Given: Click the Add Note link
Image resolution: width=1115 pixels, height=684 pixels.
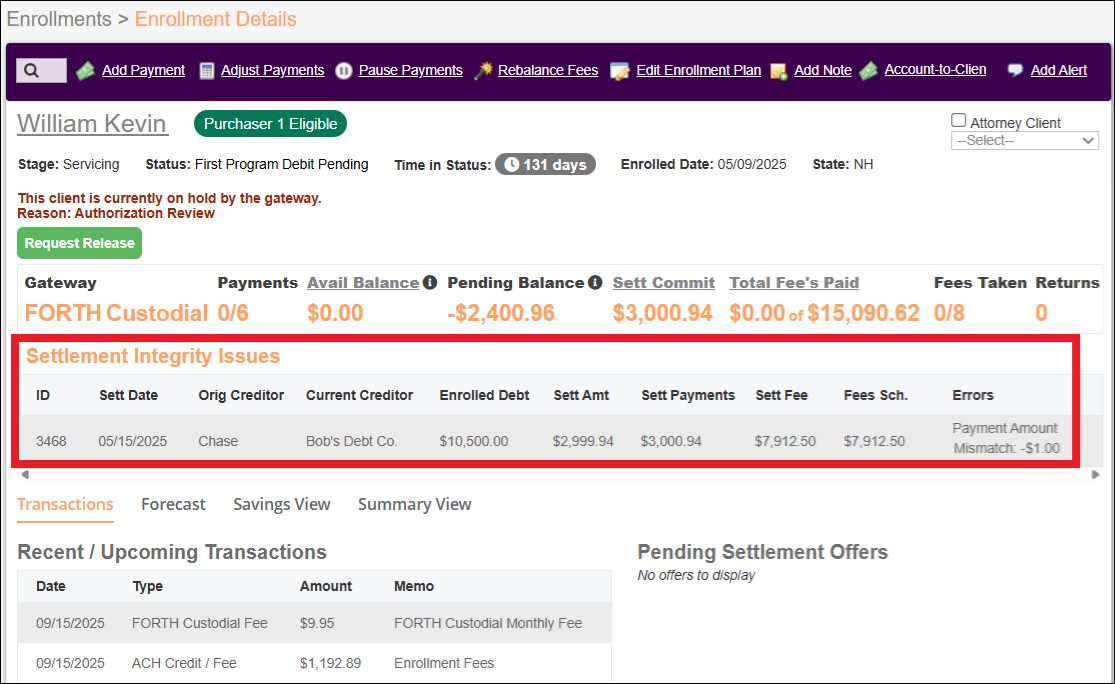Looking at the screenshot, I should coord(823,70).
